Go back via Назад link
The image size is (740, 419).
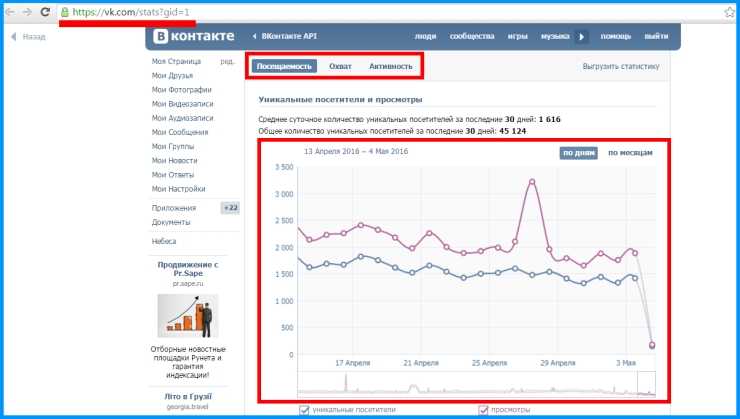point(28,36)
